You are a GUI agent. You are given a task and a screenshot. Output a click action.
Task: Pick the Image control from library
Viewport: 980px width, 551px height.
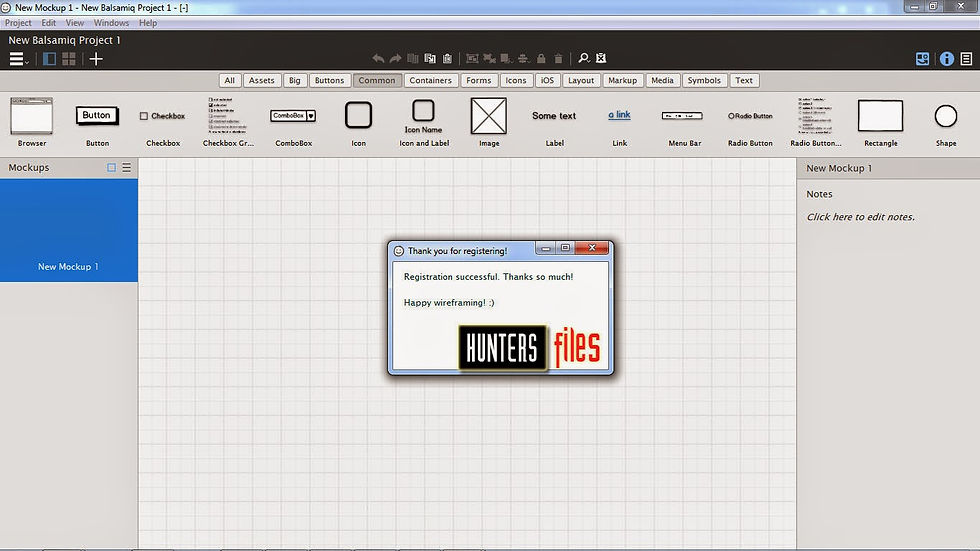(x=489, y=122)
